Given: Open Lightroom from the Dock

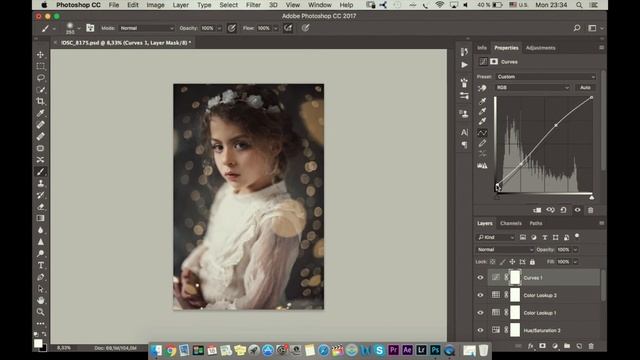Looking at the screenshot, I should click(421, 350).
